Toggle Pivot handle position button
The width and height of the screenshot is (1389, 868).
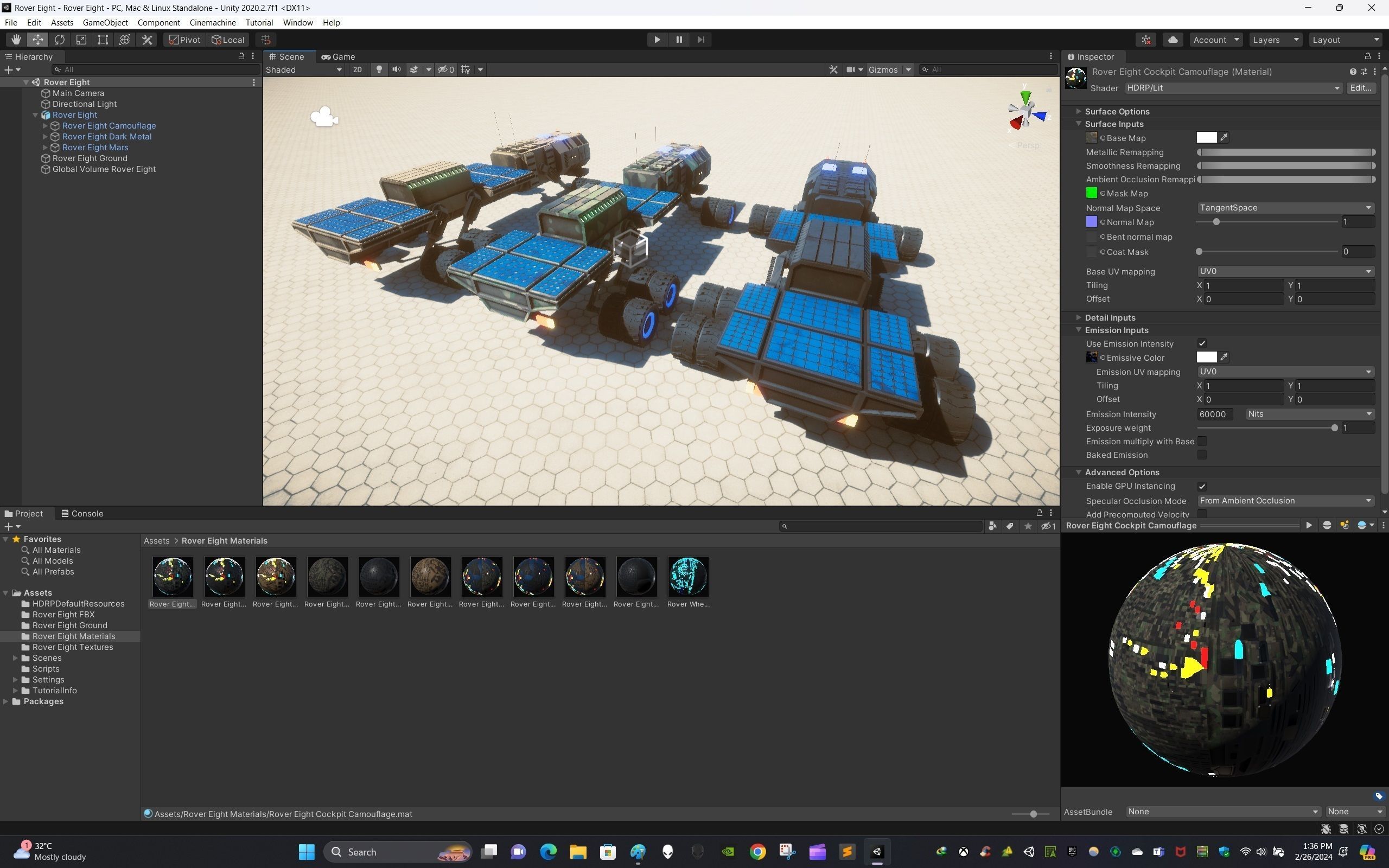(x=185, y=40)
